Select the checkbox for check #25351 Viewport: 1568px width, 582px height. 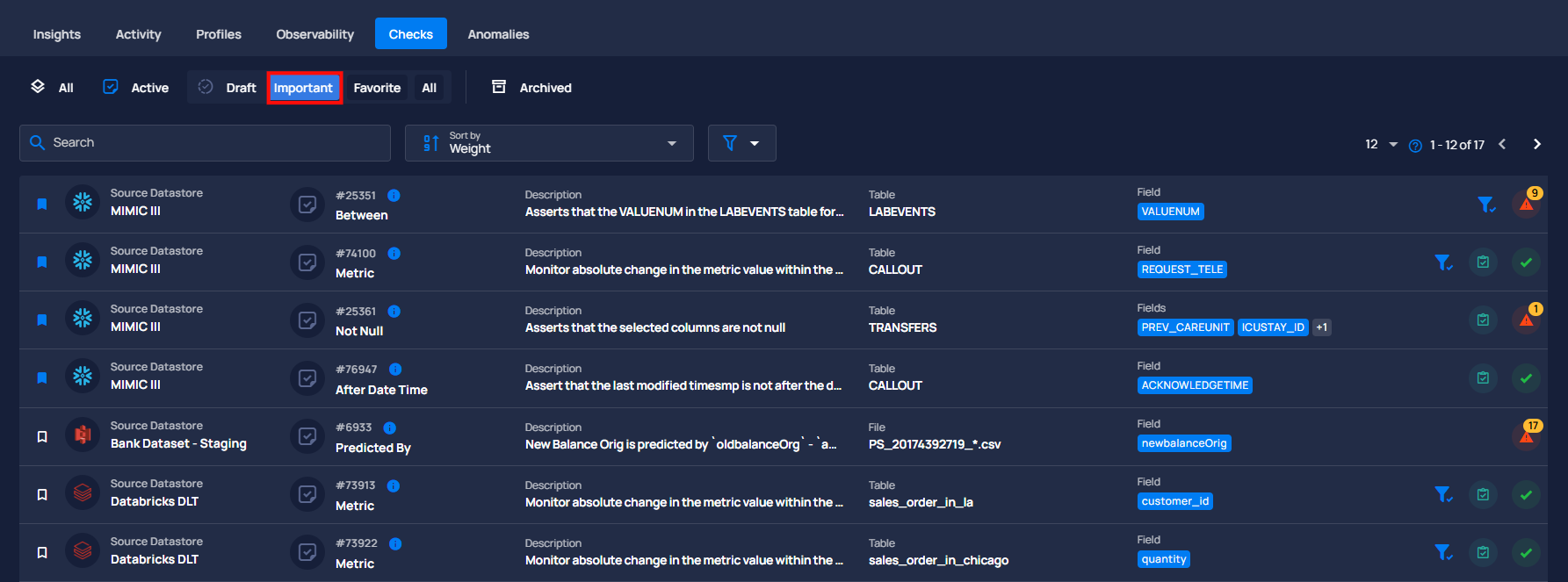coord(307,205)
